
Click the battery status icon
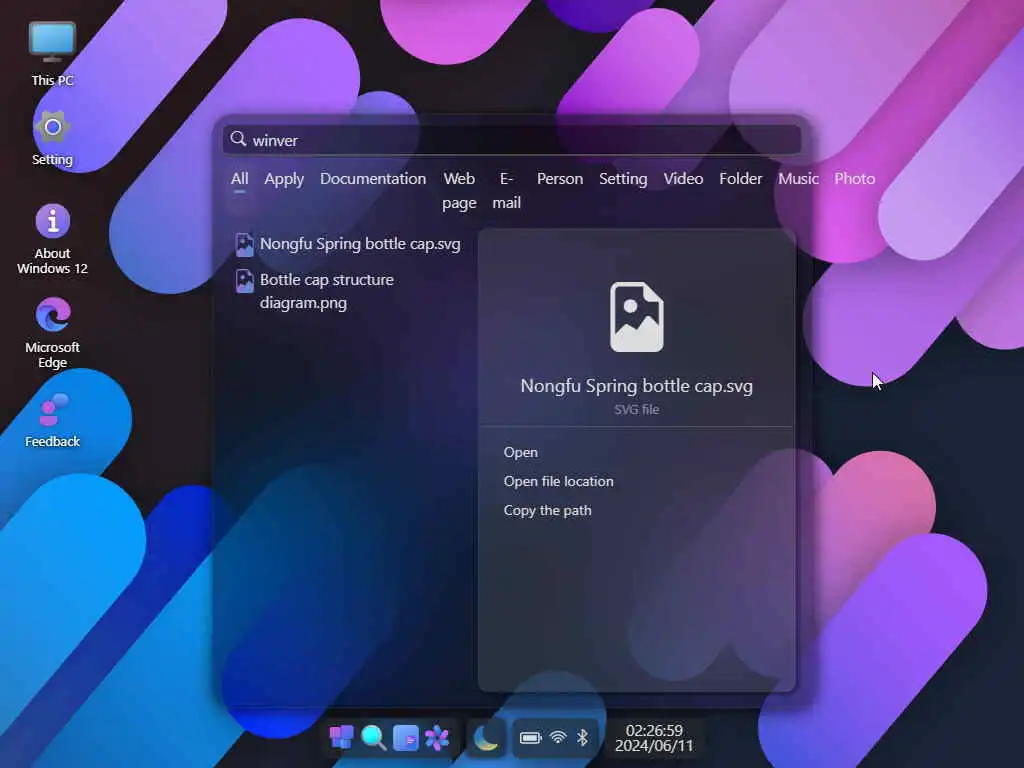530,738
